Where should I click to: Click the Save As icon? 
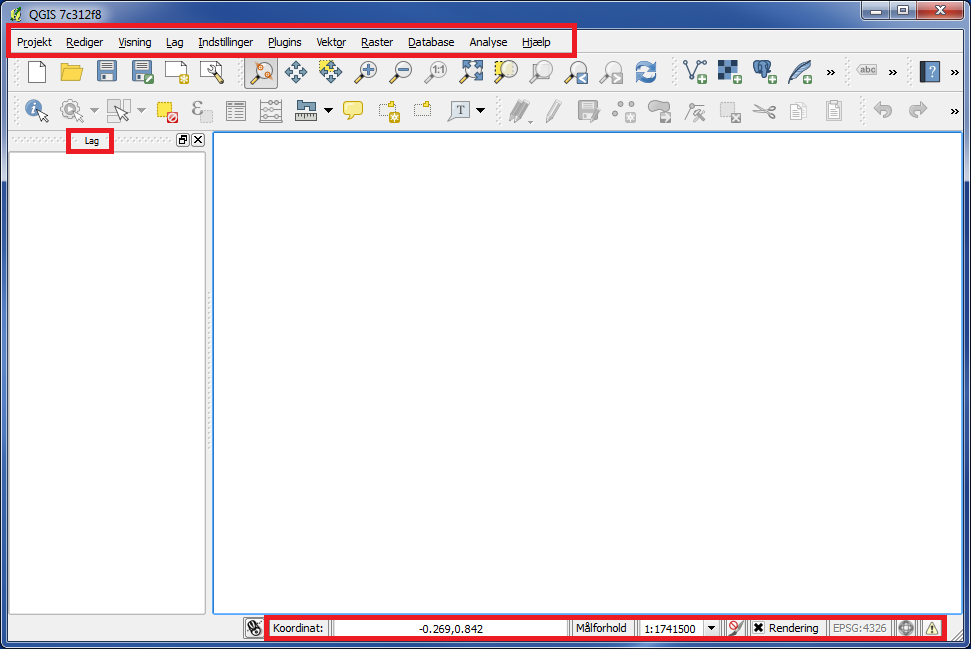pyautogui.click(x=142, y=72)
